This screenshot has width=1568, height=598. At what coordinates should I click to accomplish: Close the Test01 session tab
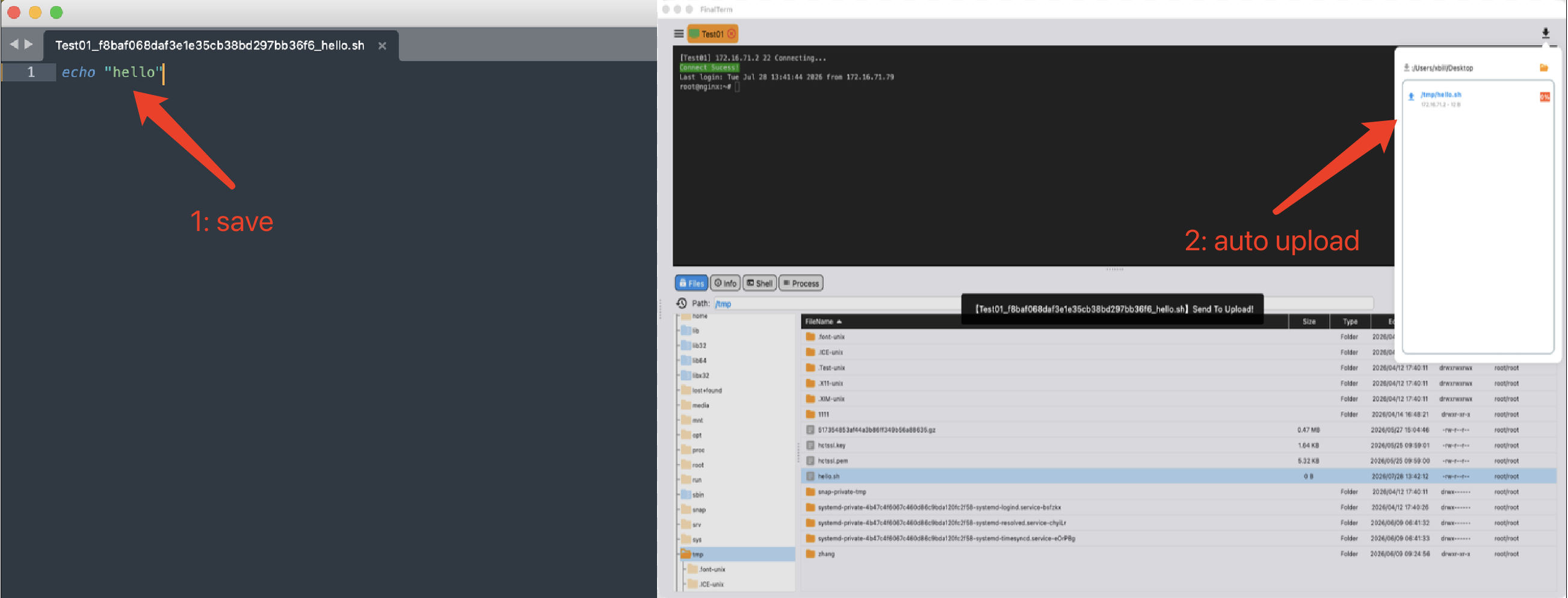[x=732, y=34]
